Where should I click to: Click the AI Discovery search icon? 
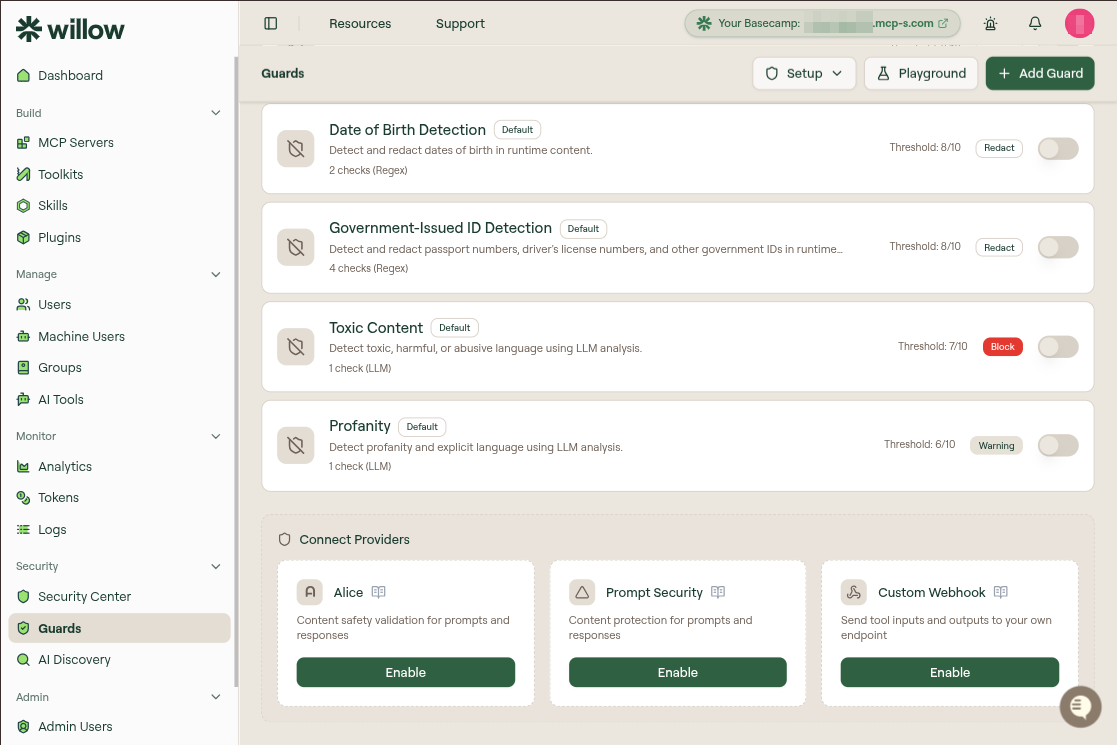24,660
